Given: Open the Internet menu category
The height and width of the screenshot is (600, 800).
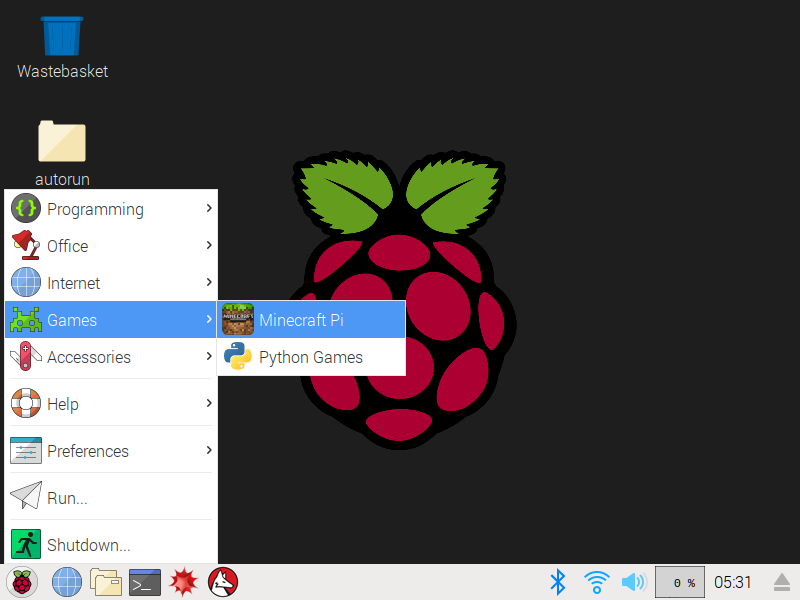Looking at the screenshot, I should tap(111, 282).
